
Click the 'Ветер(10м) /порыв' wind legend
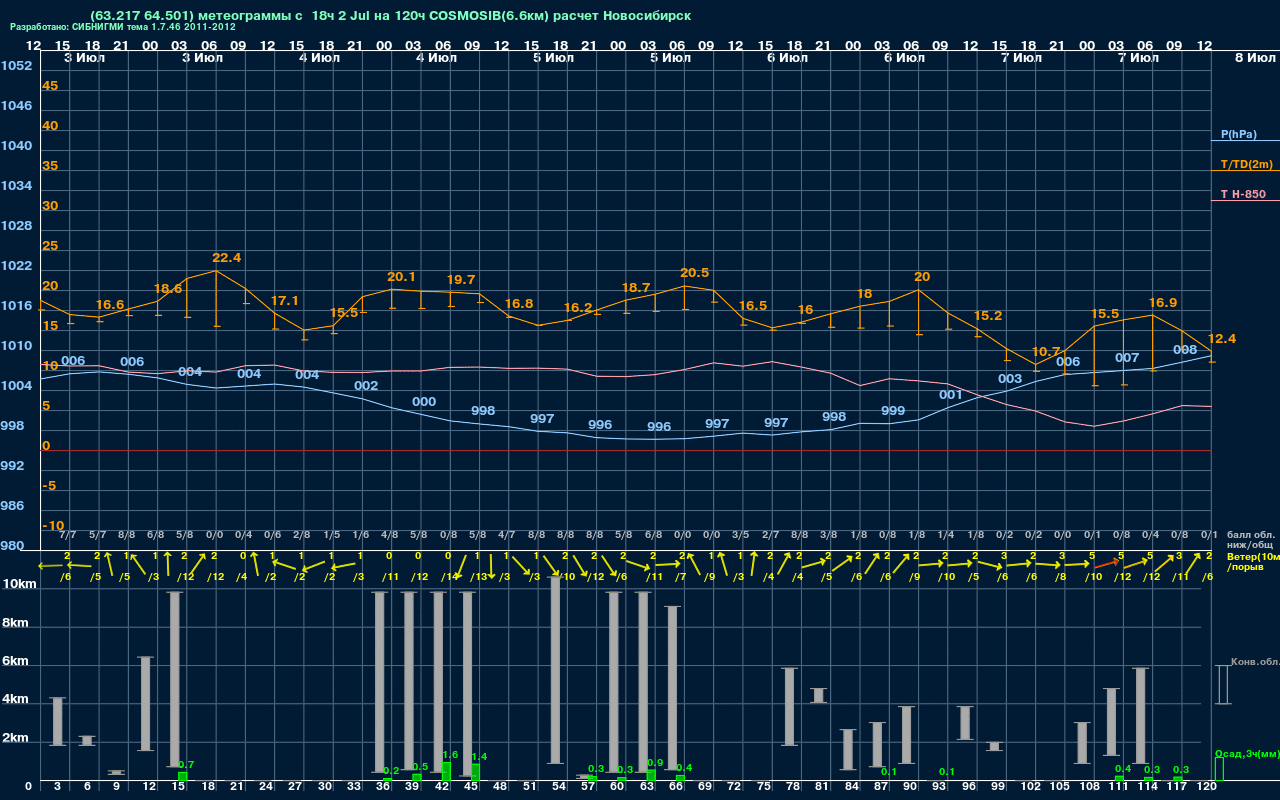pyautogui.click(x=1253, y=561)
